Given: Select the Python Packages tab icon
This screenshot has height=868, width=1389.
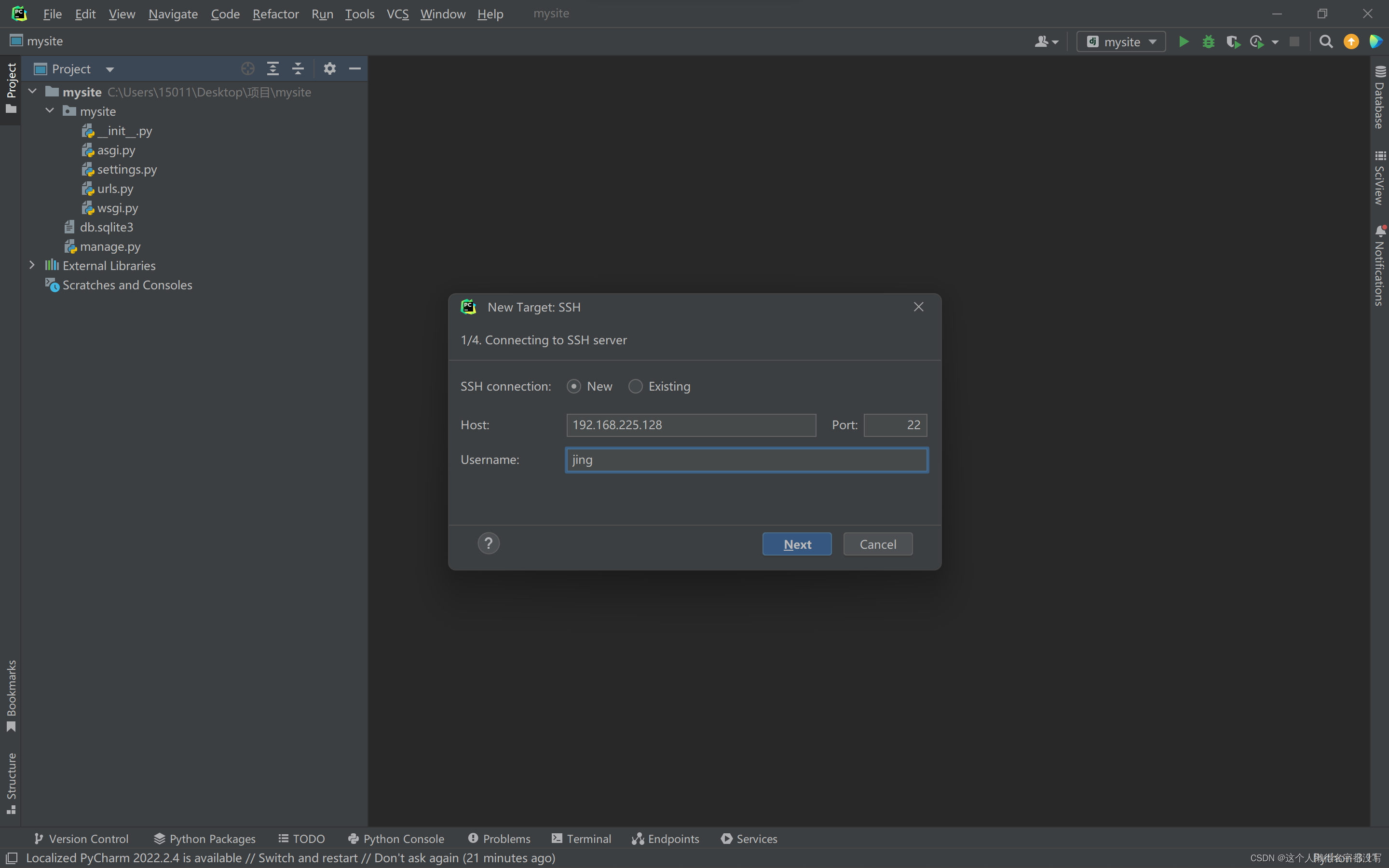Looking at the screenshot, I should click(x=159, y=838).
